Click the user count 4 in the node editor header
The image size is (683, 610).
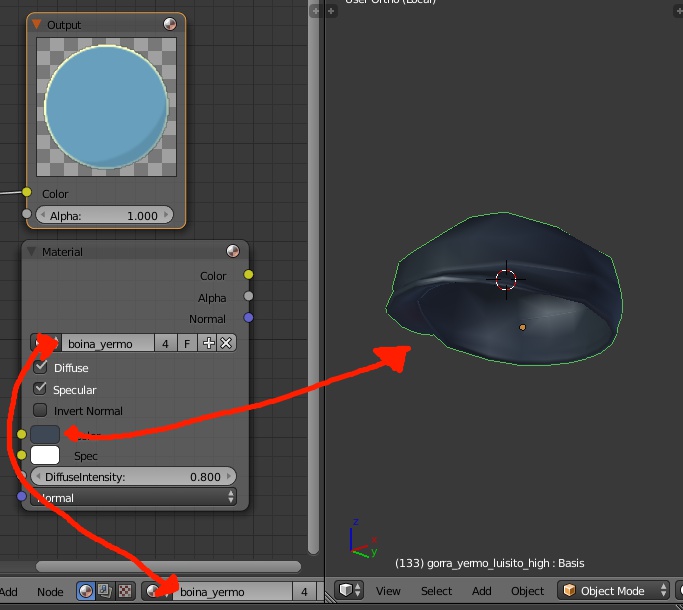tap(304, 592)
